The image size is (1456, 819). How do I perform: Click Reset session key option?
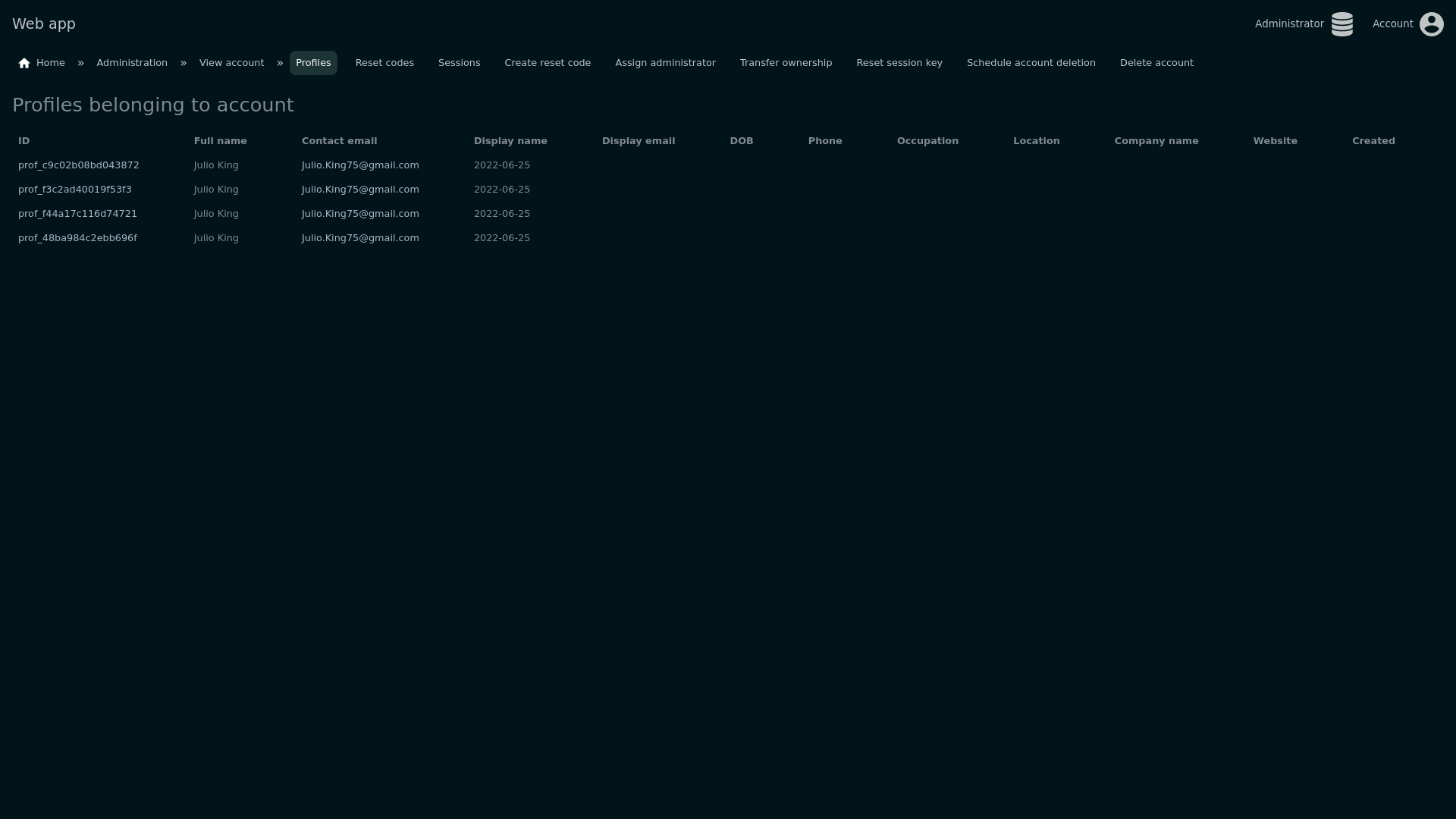(899, 63)
